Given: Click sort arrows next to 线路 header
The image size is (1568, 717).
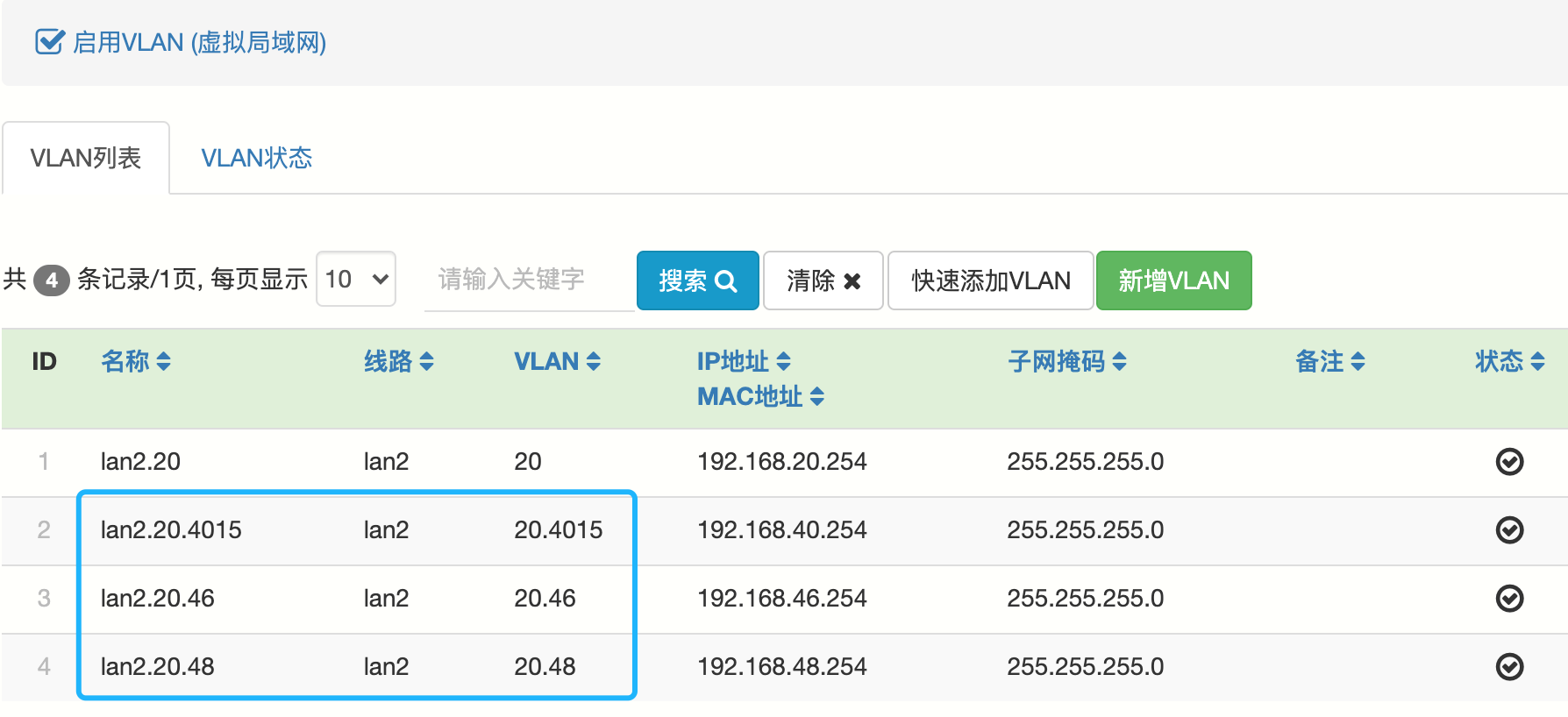Looking at the screenshot, I should click(x=426, y=361).
